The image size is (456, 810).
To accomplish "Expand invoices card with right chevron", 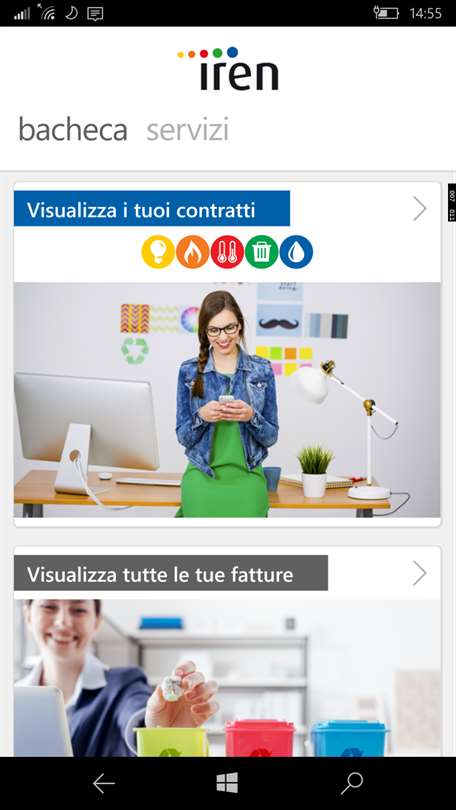I will 420,573.
